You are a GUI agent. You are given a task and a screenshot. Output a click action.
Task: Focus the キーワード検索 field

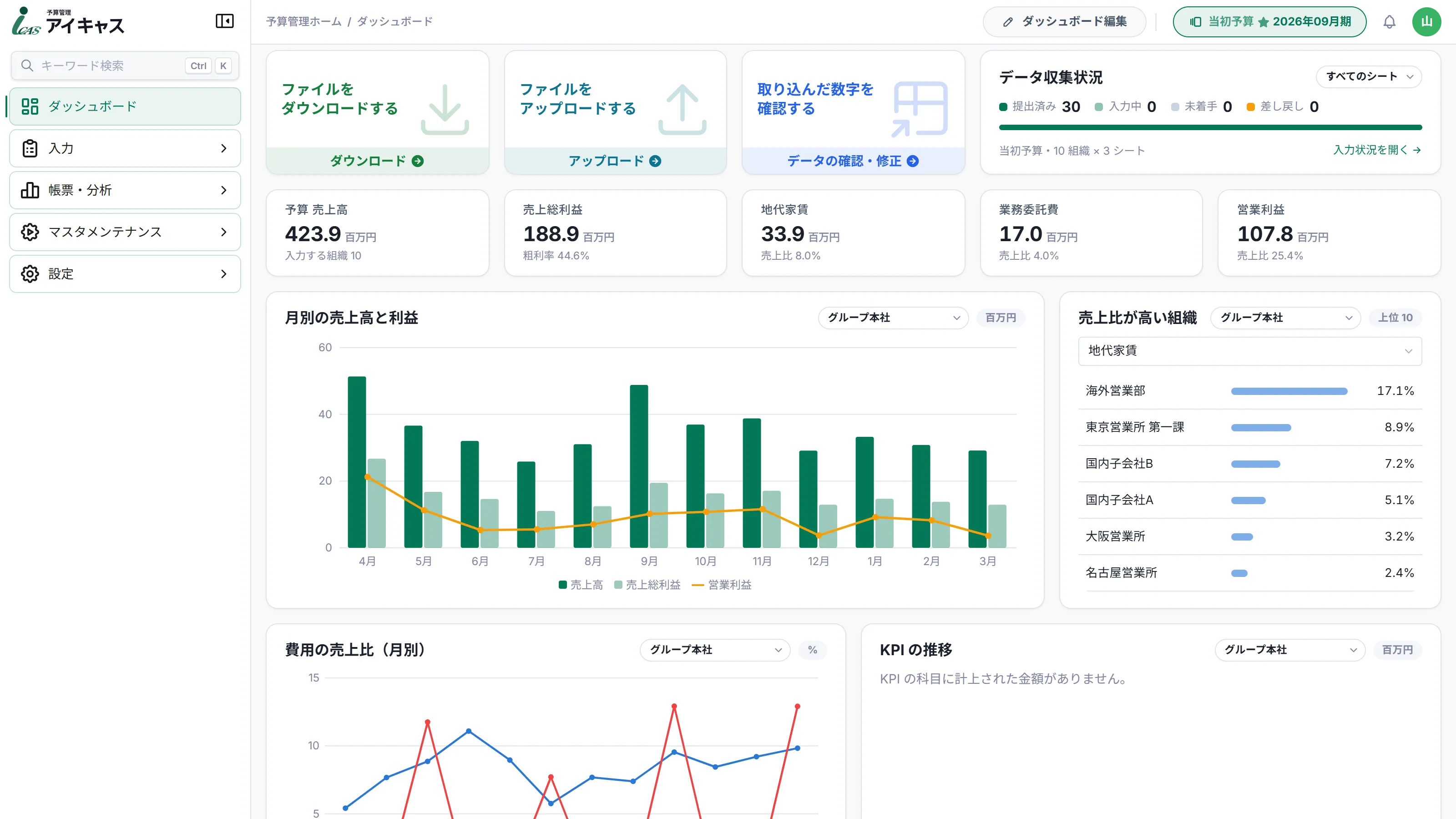click(x=125, y=66)
